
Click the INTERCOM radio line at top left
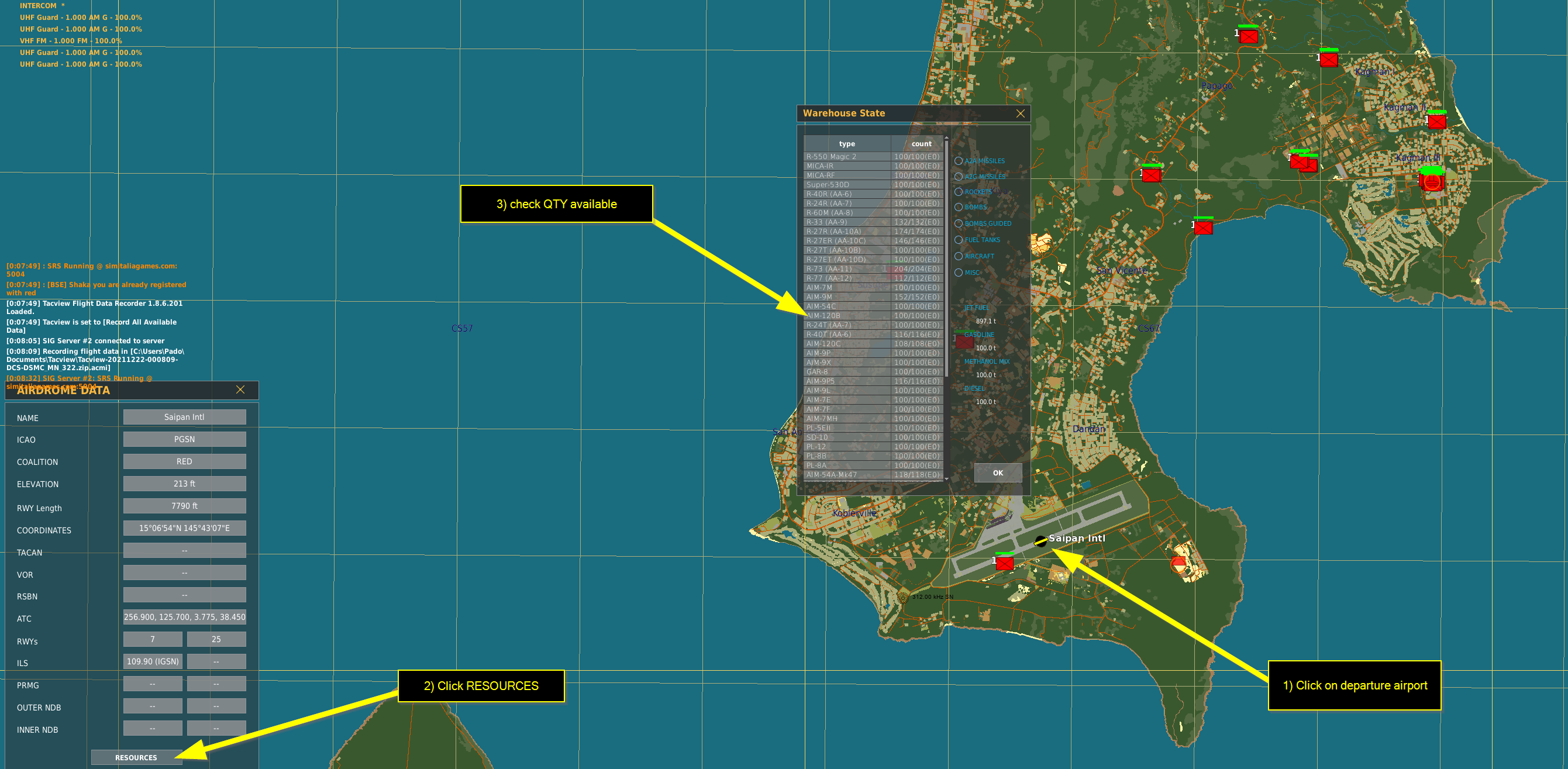[42, 5]
